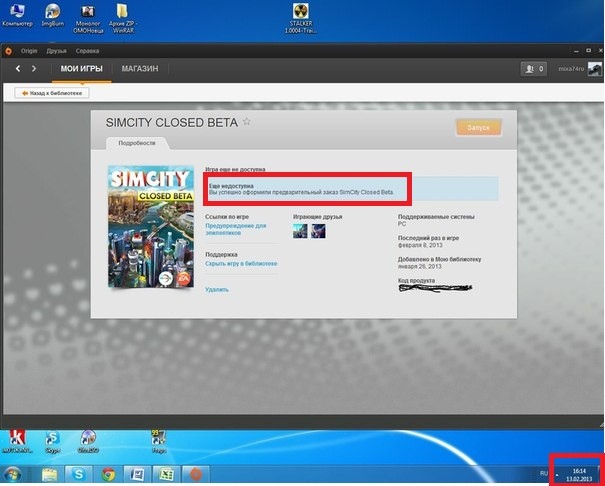
Task: Minimize the Origin window
Action: click(x=576, y=51)
